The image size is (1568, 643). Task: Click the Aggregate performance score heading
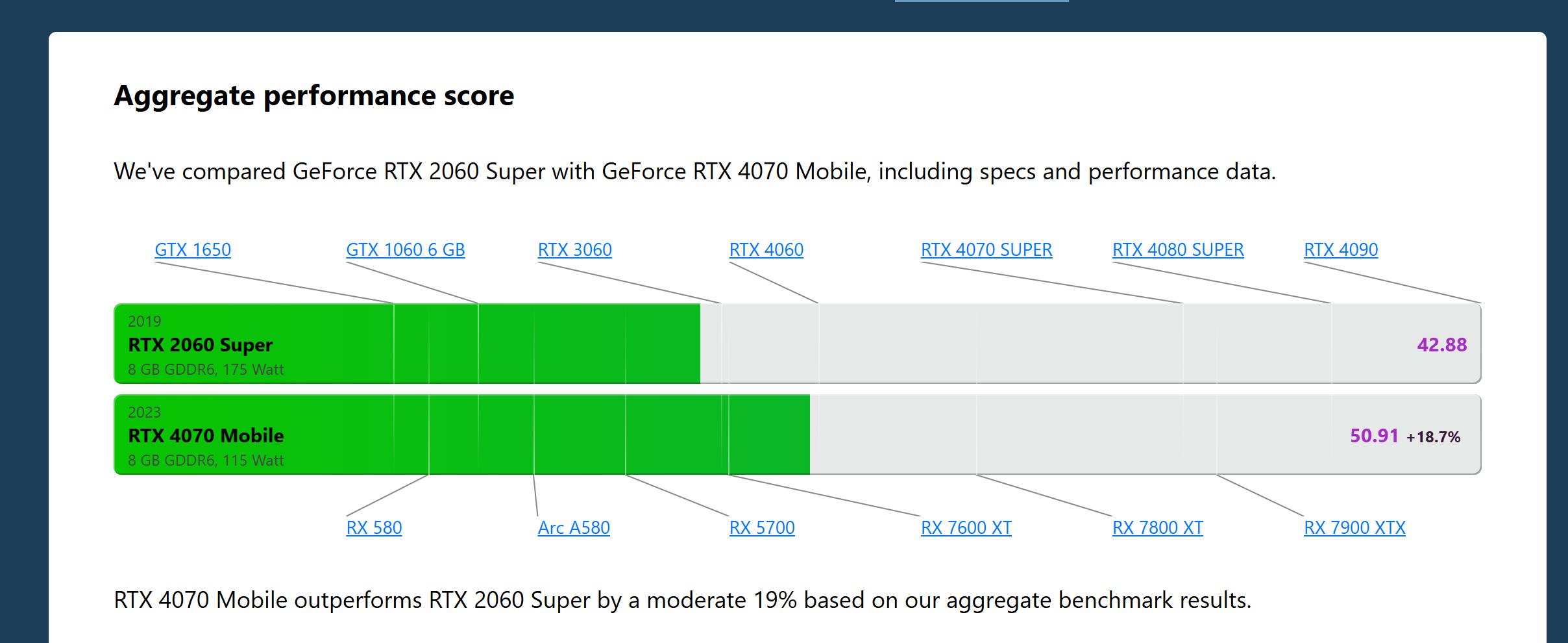coord(314,96)
